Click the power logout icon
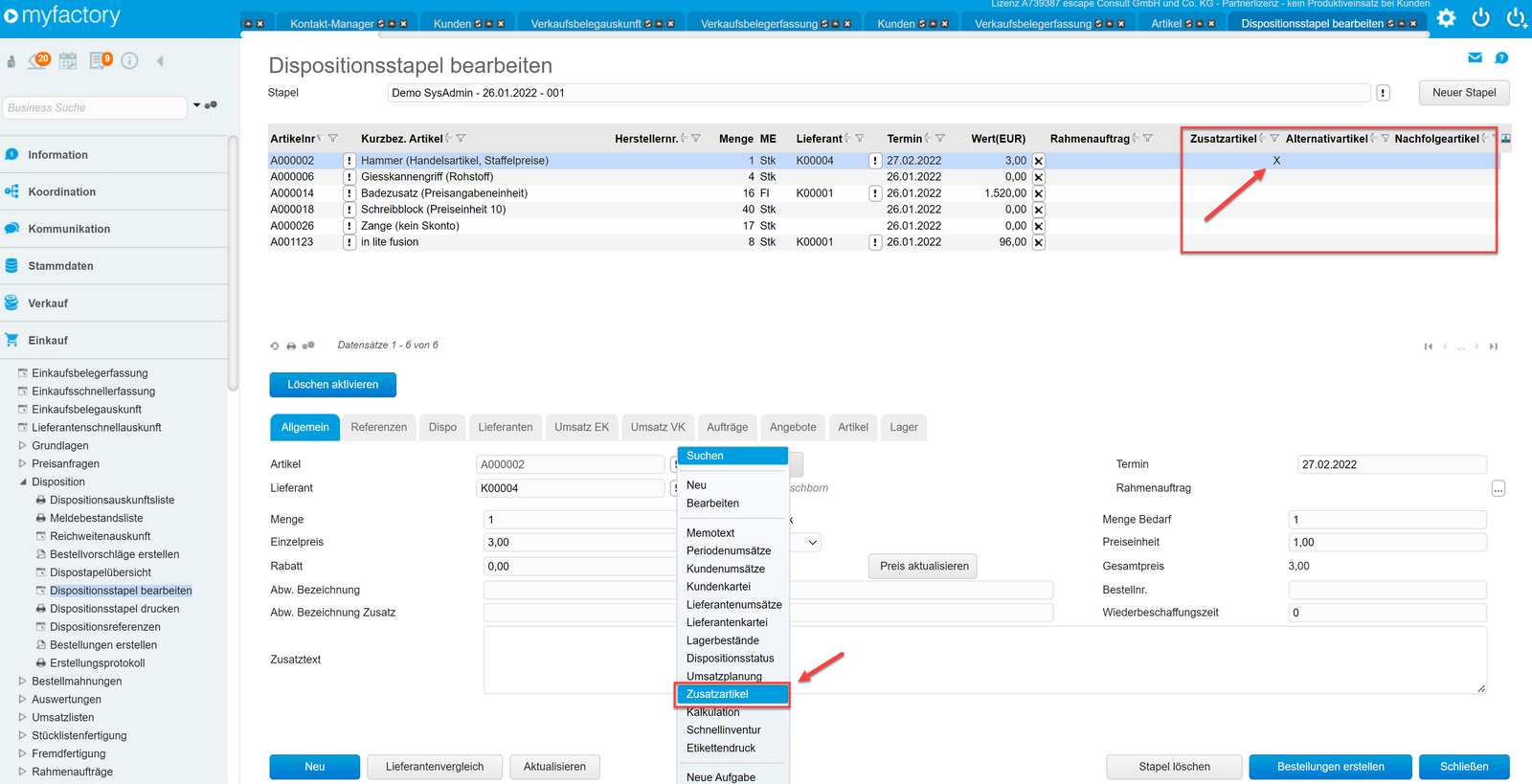 [1481, 17]
